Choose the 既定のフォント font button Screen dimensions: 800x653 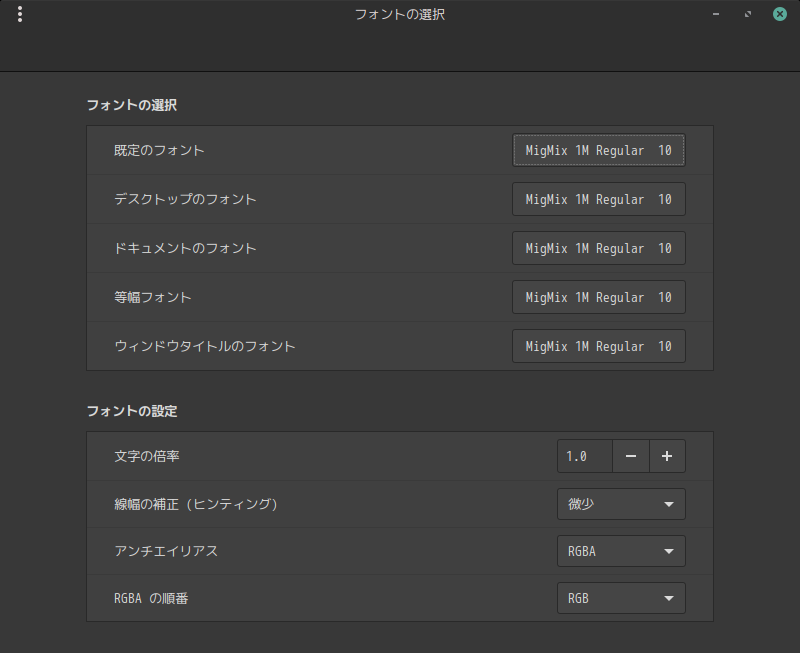pos(598,150)
